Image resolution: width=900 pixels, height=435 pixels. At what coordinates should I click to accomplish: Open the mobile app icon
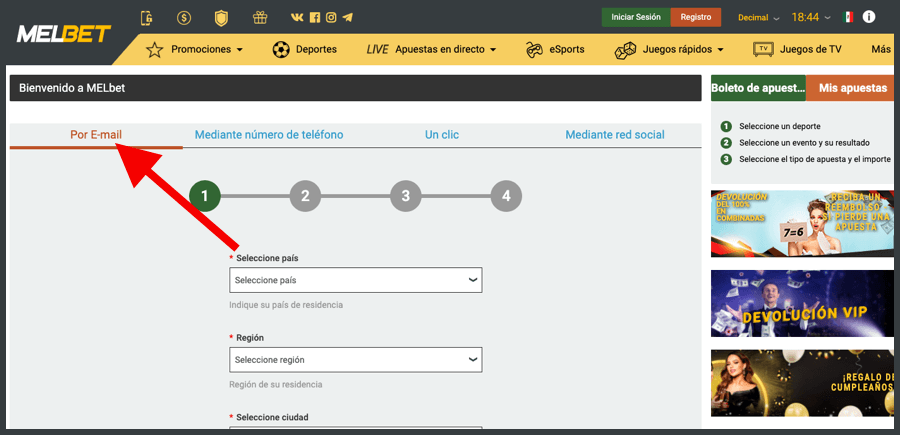point(147,18)
